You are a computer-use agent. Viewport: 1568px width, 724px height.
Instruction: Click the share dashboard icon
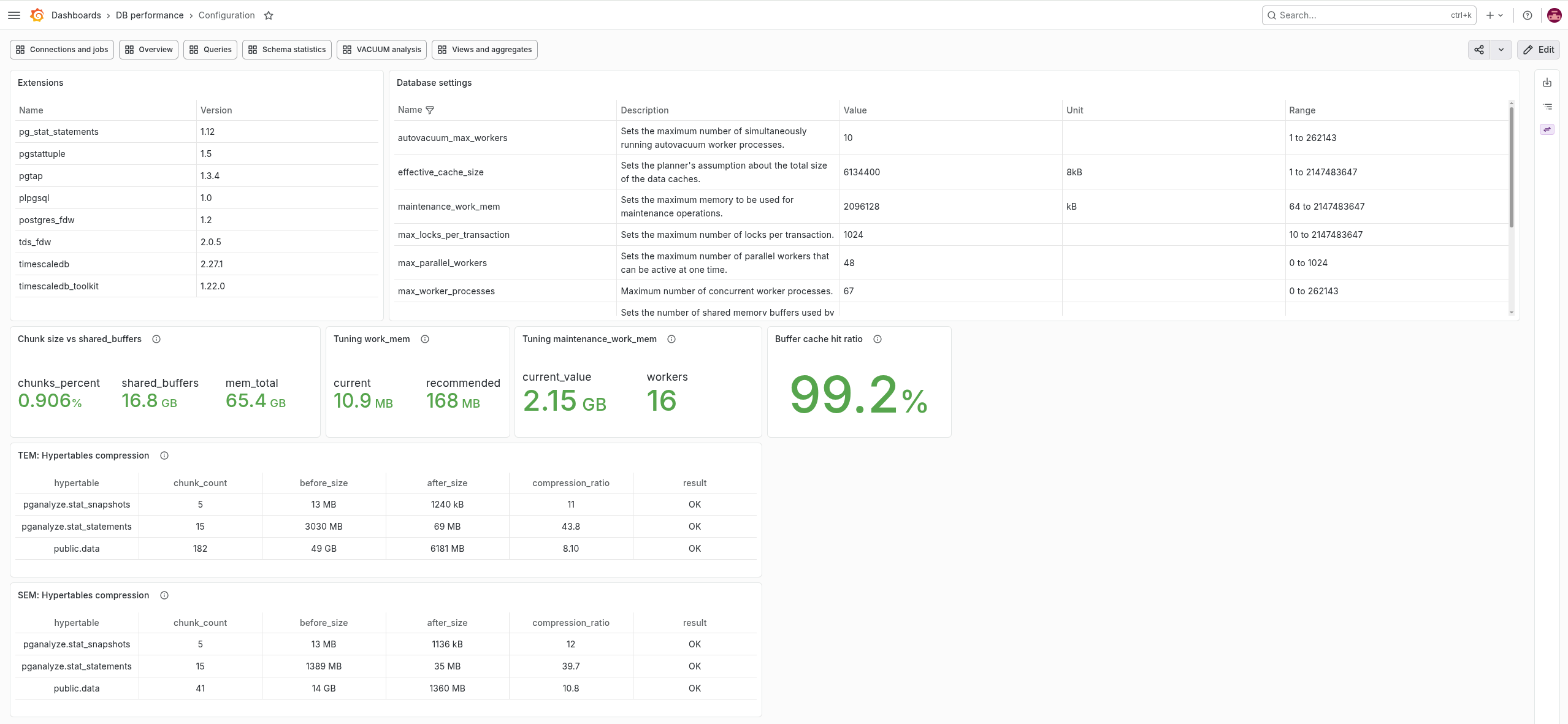[1479, 50]
